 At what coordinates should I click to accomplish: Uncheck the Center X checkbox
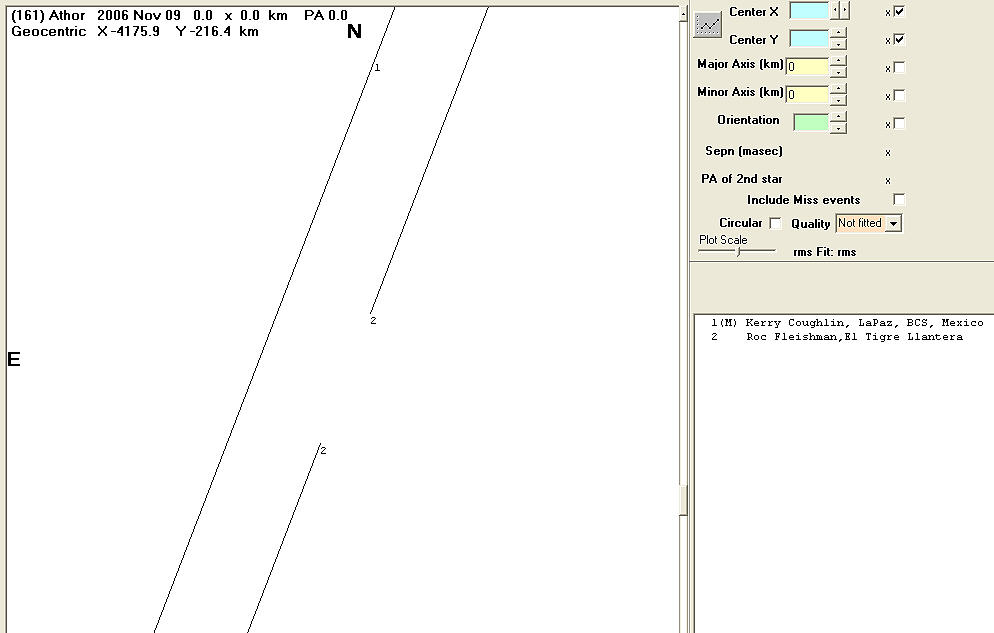tap(899, 11)
